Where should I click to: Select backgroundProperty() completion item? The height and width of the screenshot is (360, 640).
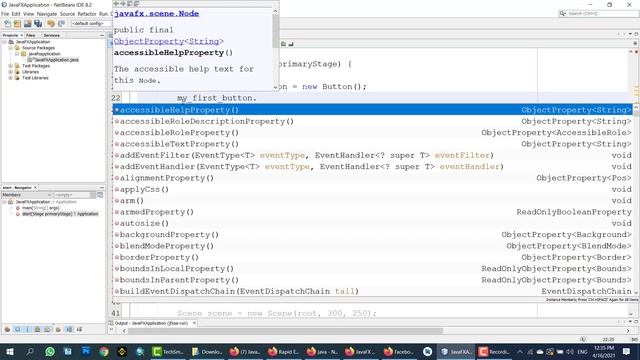(x=373, y=235)
